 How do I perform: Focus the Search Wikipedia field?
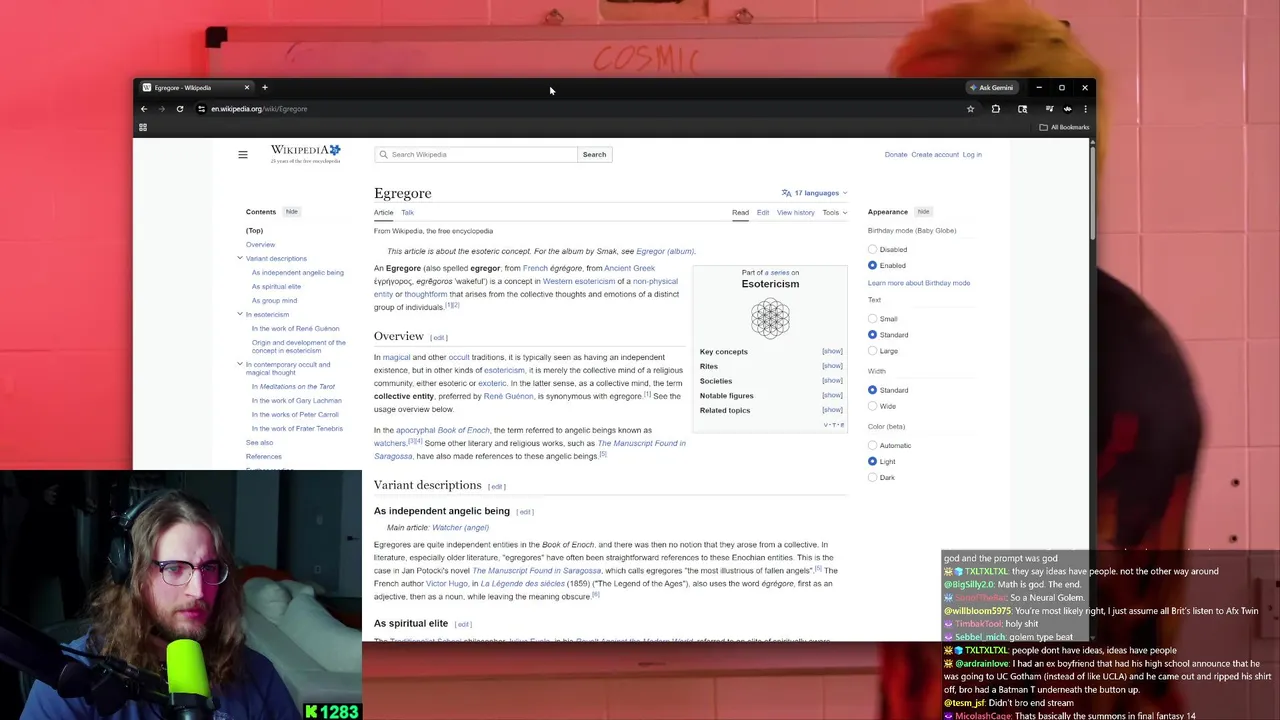(476, 155)
